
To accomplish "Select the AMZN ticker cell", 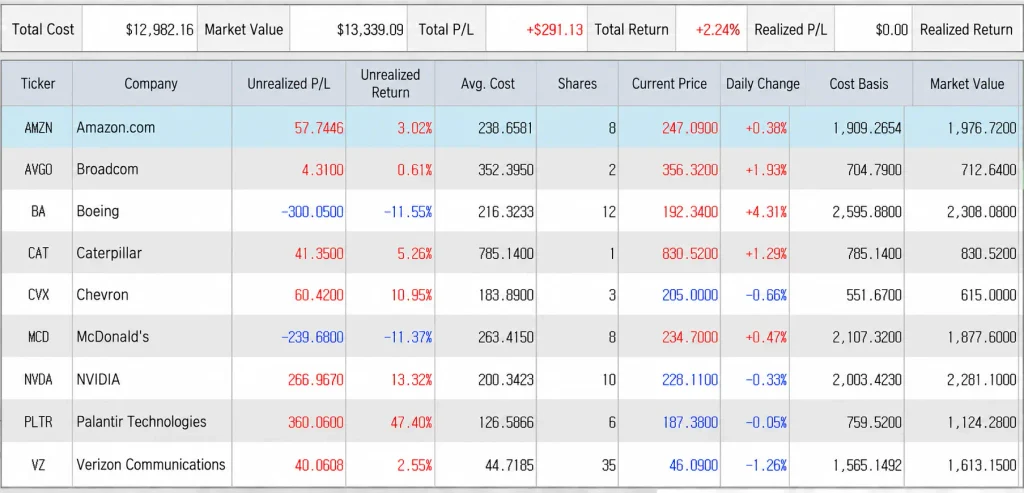I will click(38, 127).
